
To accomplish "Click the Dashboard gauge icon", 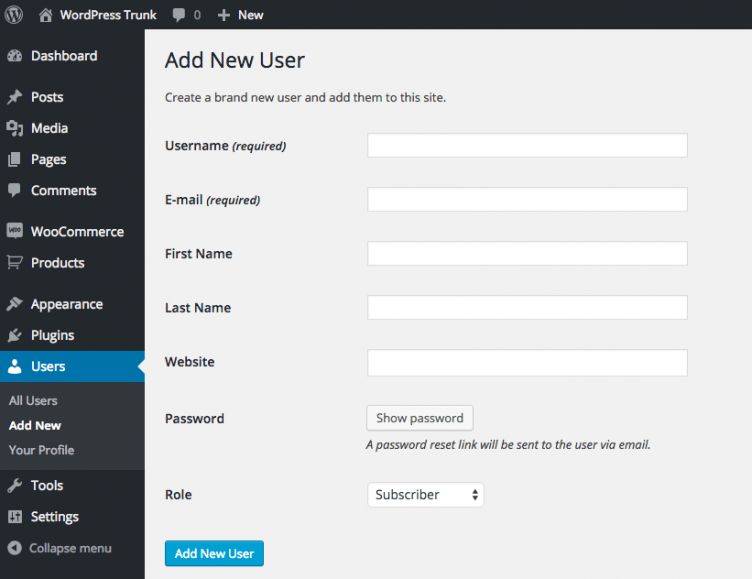I will 14,56.
